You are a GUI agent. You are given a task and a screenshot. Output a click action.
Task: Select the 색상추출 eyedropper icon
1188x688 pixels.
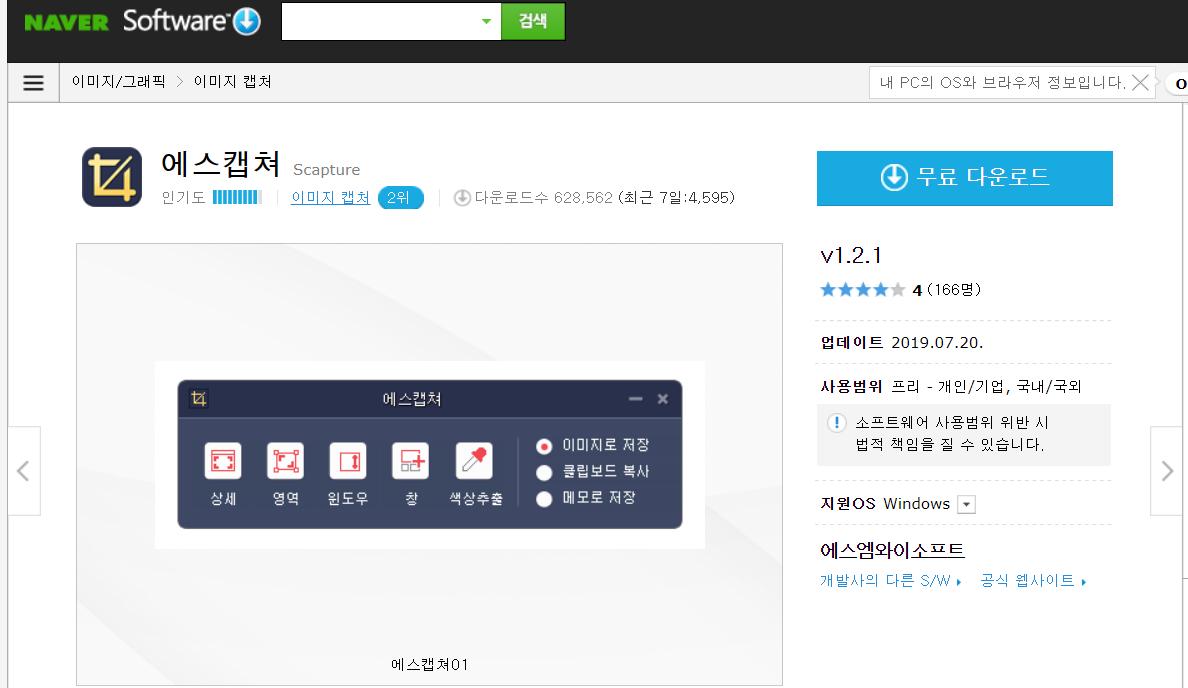click(474, 461)
